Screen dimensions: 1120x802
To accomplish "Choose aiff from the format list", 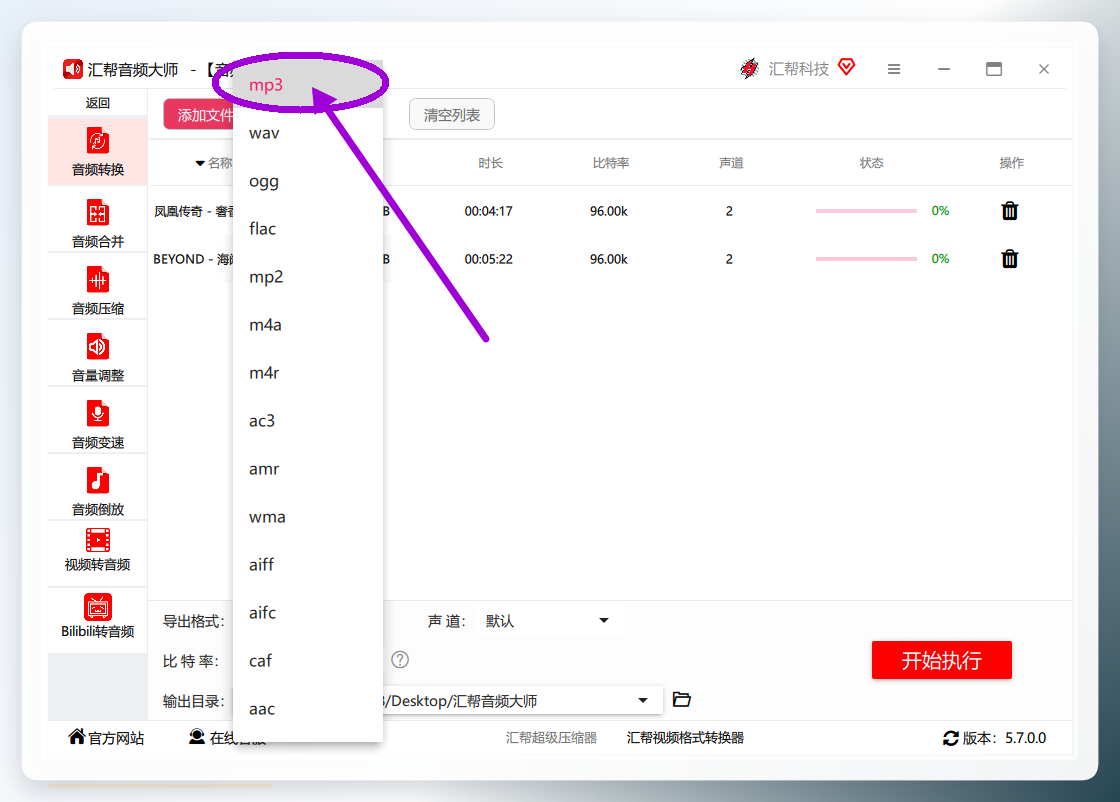I will (308, 564).
